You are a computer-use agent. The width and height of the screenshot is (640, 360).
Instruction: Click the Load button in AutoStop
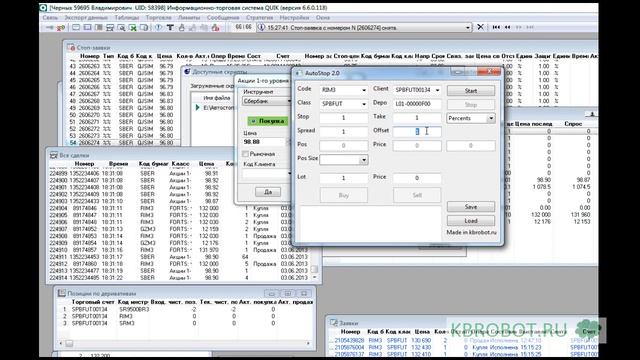point(471,221)
